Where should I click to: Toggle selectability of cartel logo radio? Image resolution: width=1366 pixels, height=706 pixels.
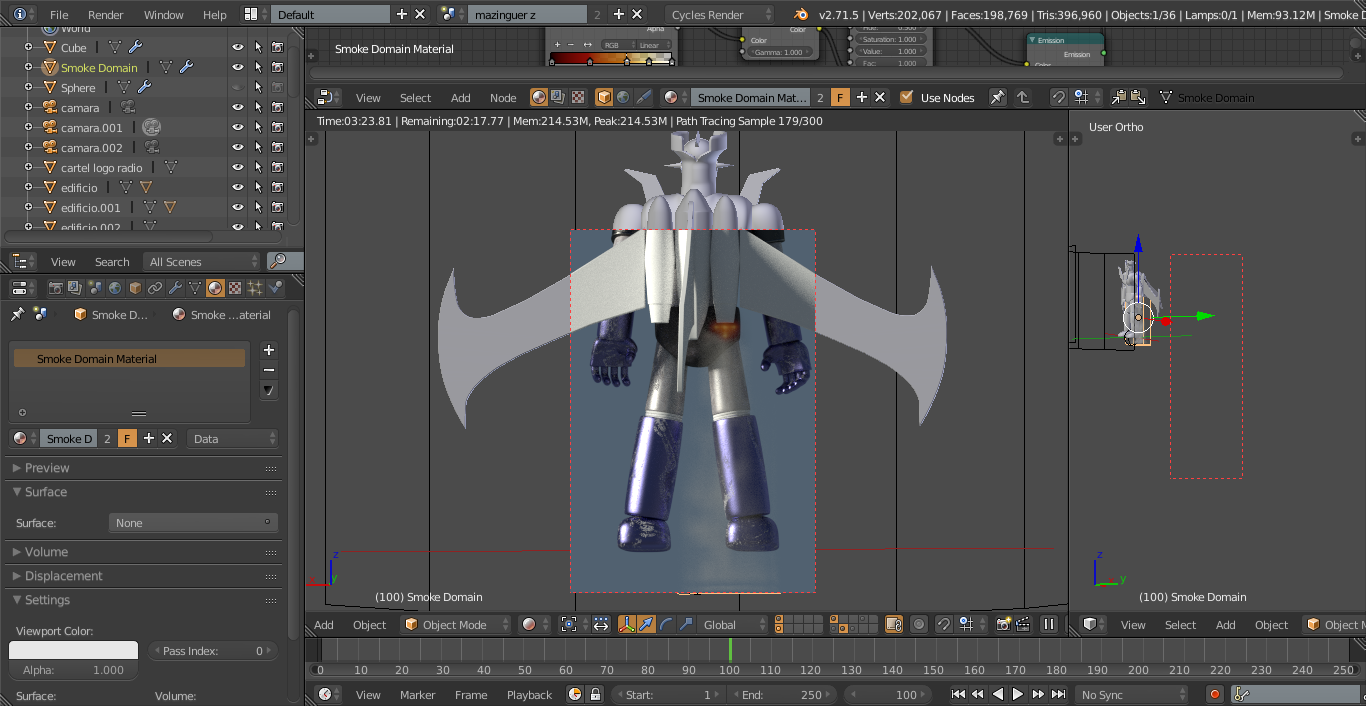(x=258, y=168)
